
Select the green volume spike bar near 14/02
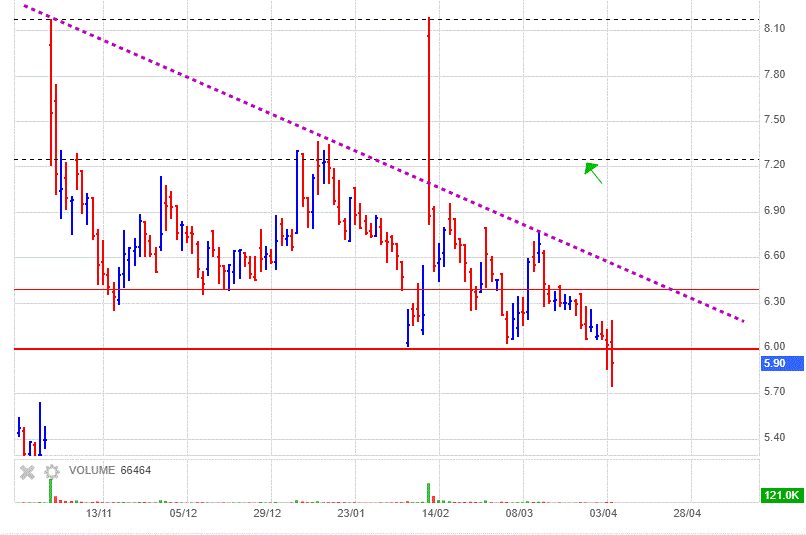[x=428, y=493]
